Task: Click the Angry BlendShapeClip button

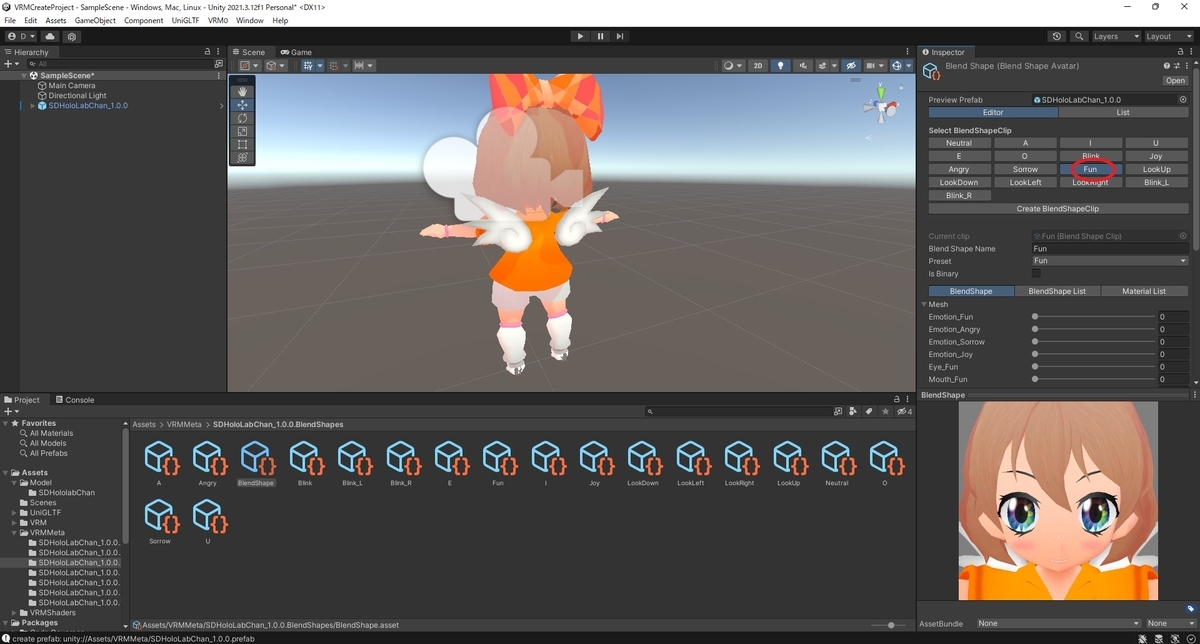Action: (x=959, y=169)
